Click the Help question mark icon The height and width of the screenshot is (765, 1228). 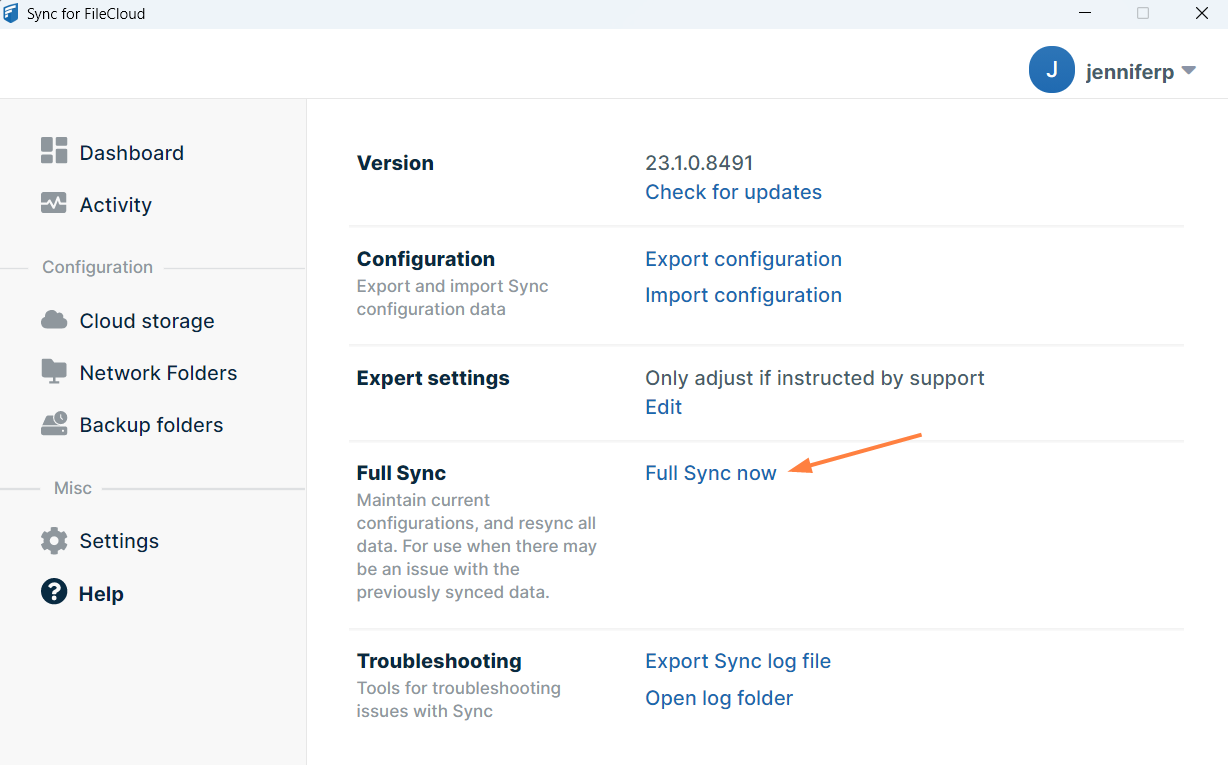point(54,592)
